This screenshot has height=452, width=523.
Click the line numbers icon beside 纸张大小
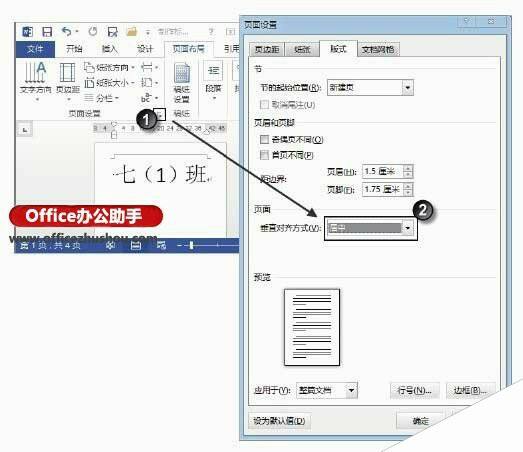pyautogui.click(x=146, y=82)
